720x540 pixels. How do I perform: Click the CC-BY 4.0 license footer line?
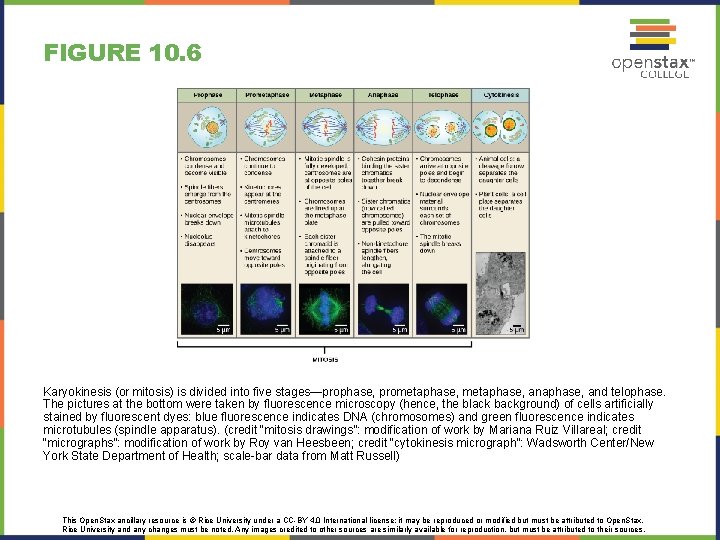tap(353, 520)
